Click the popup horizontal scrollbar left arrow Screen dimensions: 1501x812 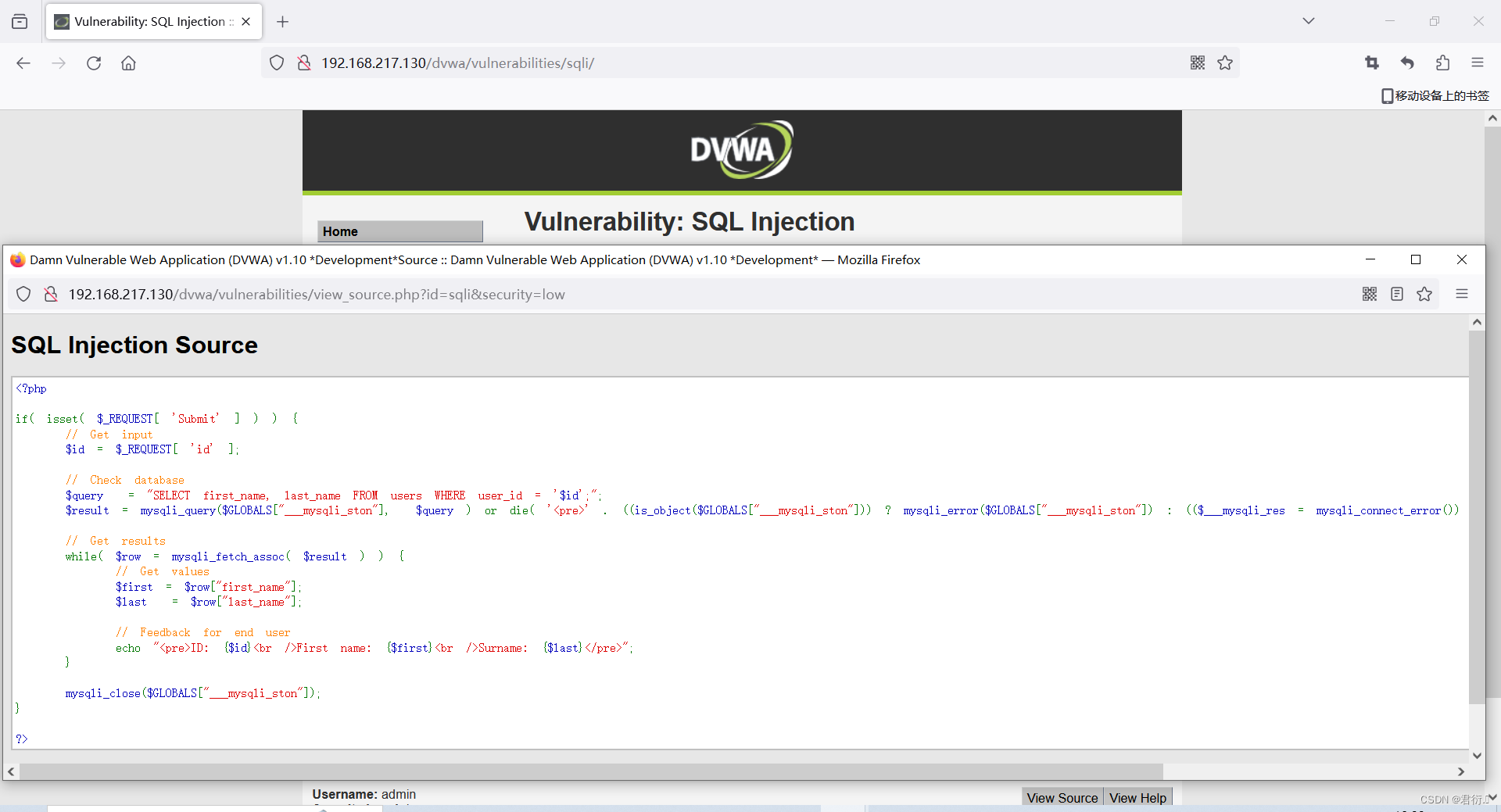coord(11,771)
